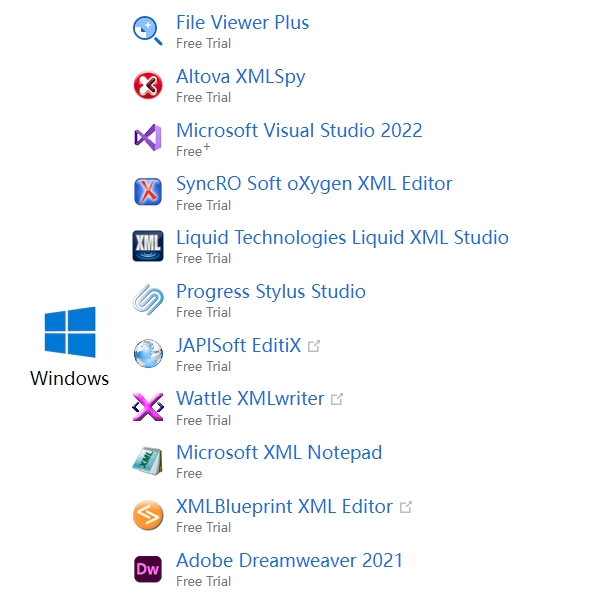Screen dimensions: 613x601
Task: Click the Wattle XMLwriter purple X icon
Action: coord(148,407)
